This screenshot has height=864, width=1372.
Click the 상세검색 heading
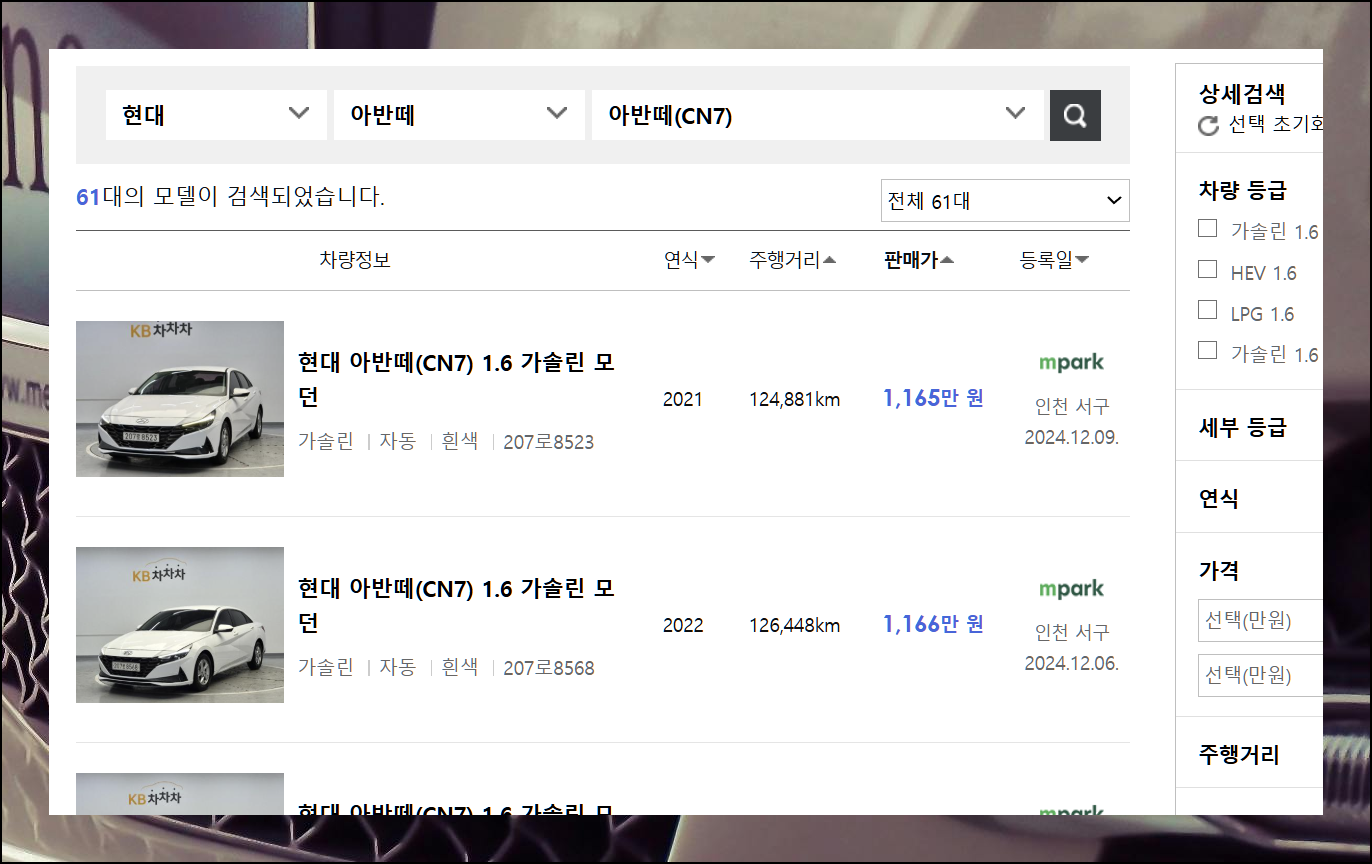[1242, 95]
